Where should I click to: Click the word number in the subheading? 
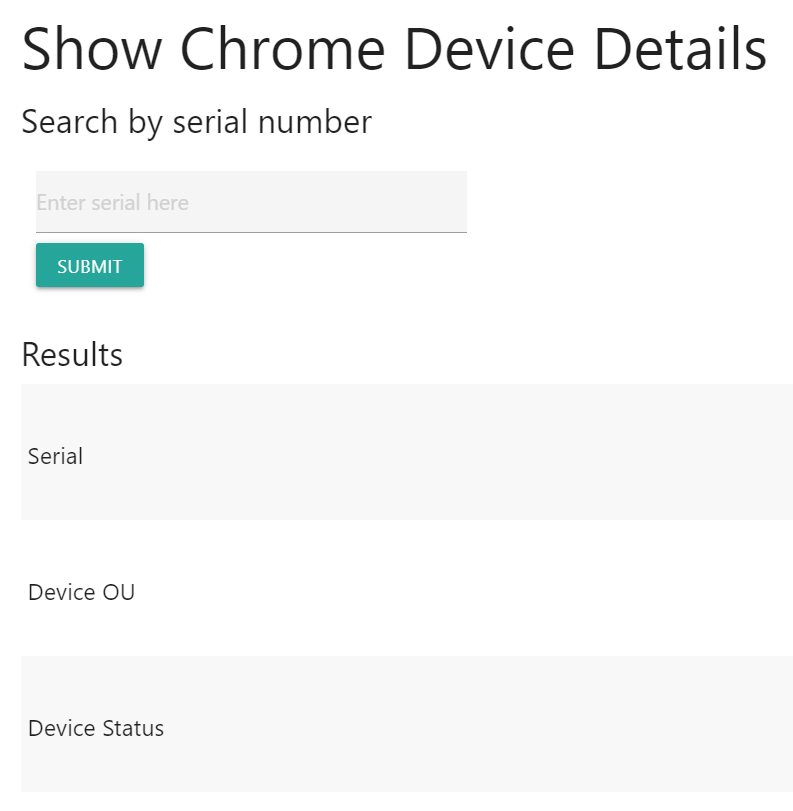(315, 122)
